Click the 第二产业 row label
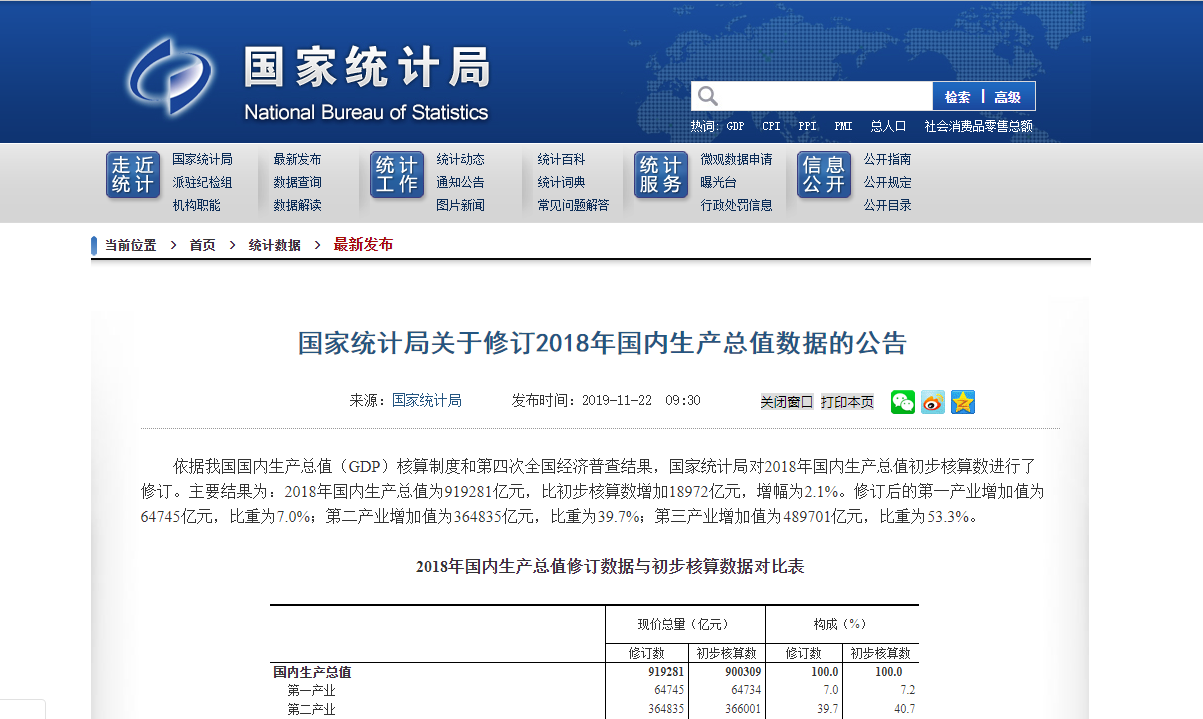This screenshot has width=1203, height=719. tap(311, 710)
